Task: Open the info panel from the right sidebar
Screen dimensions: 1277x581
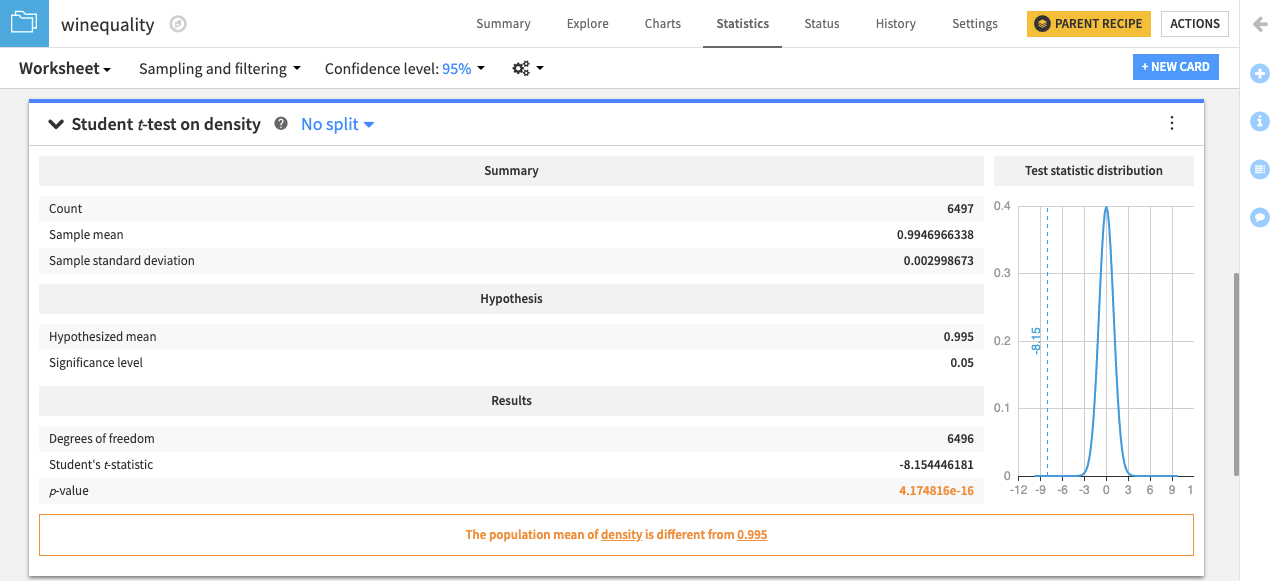Action: 1259,121
